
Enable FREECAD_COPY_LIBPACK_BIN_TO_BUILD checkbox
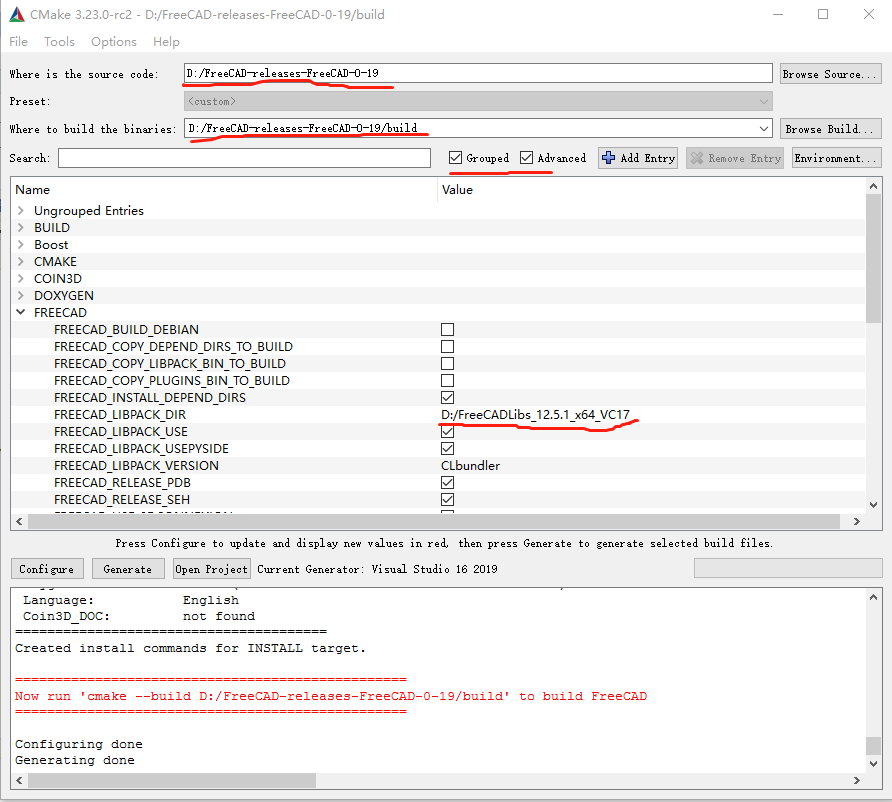tap(448, 363)
